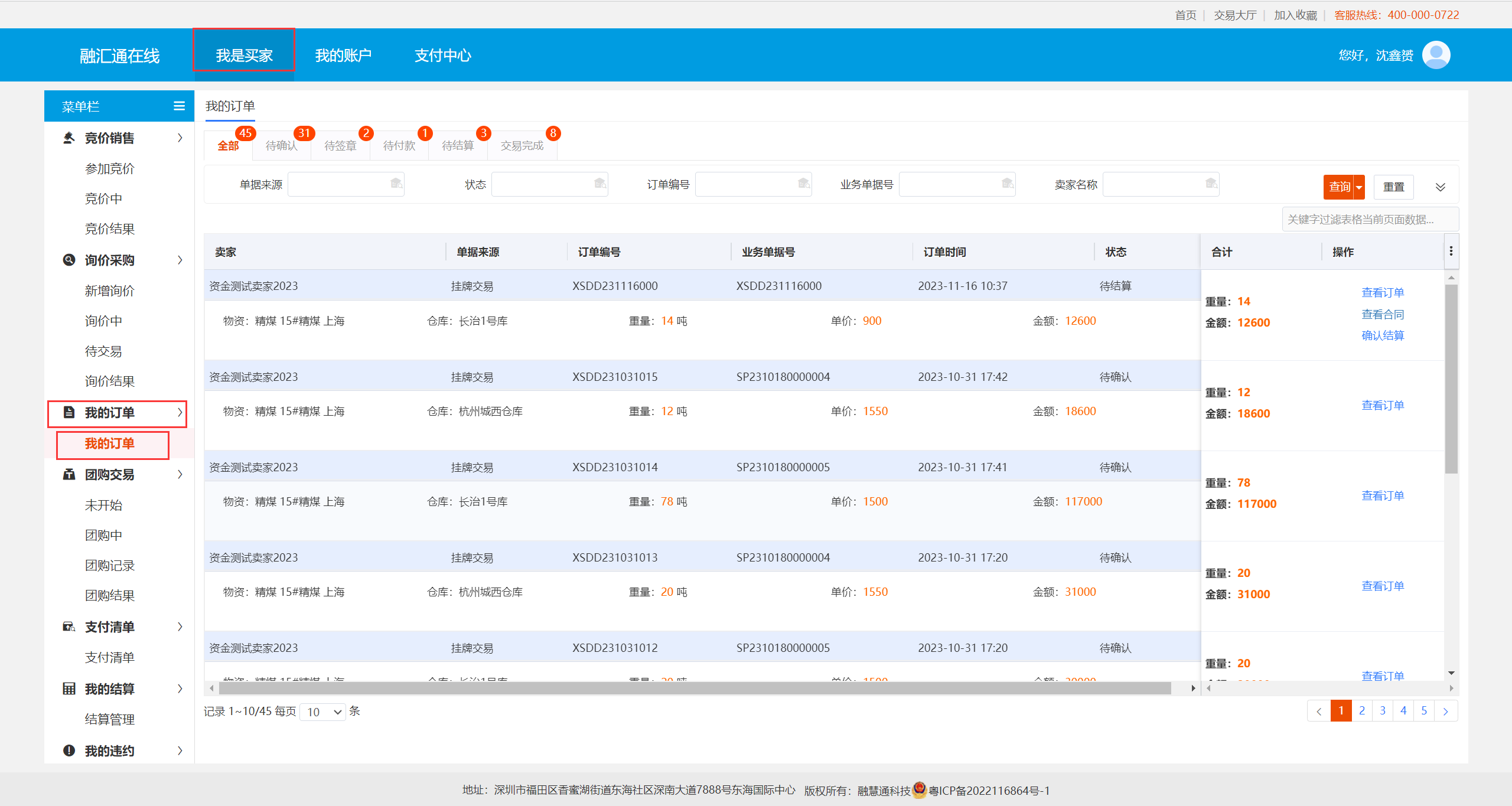1512x806 pixels.
Task: Click the 重置 reset button
Action: tap(1394, 187)
